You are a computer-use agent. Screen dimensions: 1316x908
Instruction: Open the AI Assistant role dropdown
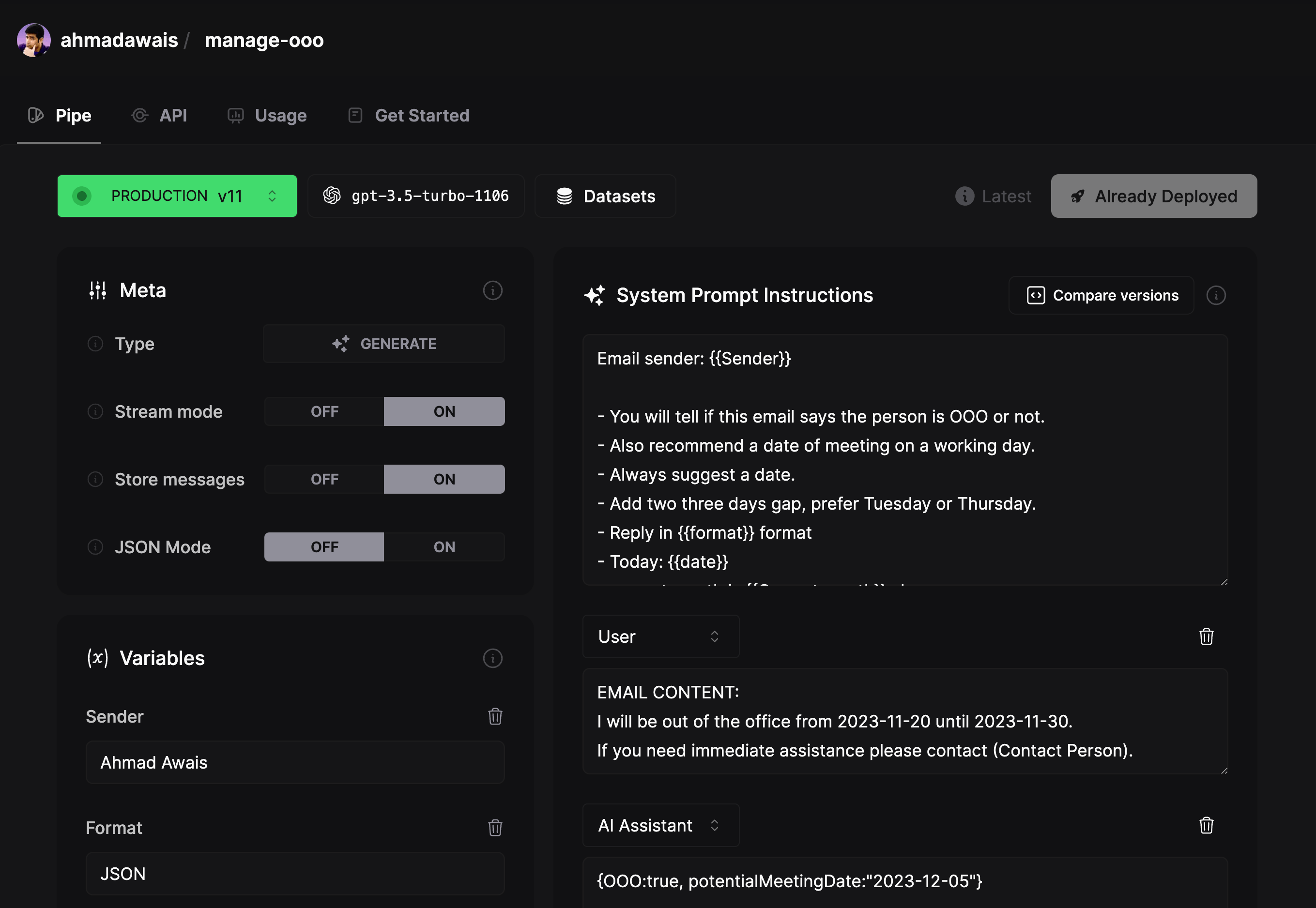(660, 825)
